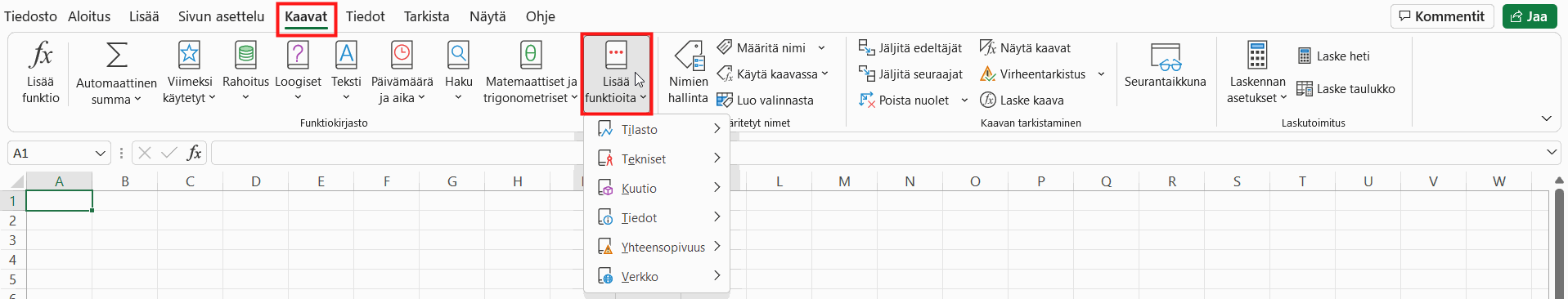This screenshot has height=299, width=1568.
Task: Click Luo valinnasta create from selection
Action: click(765, 100)
